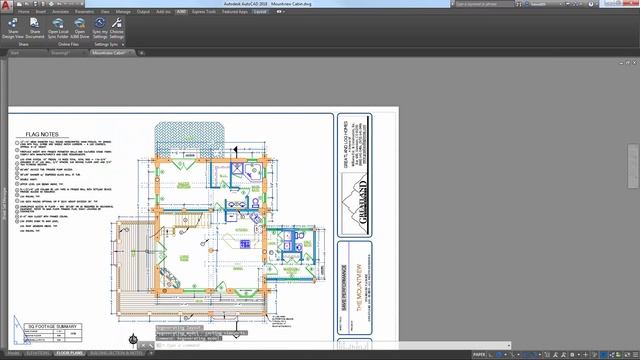Open the Annotate ribbon tab
This screenshot has width=640, height=360.
coord(60,12)
